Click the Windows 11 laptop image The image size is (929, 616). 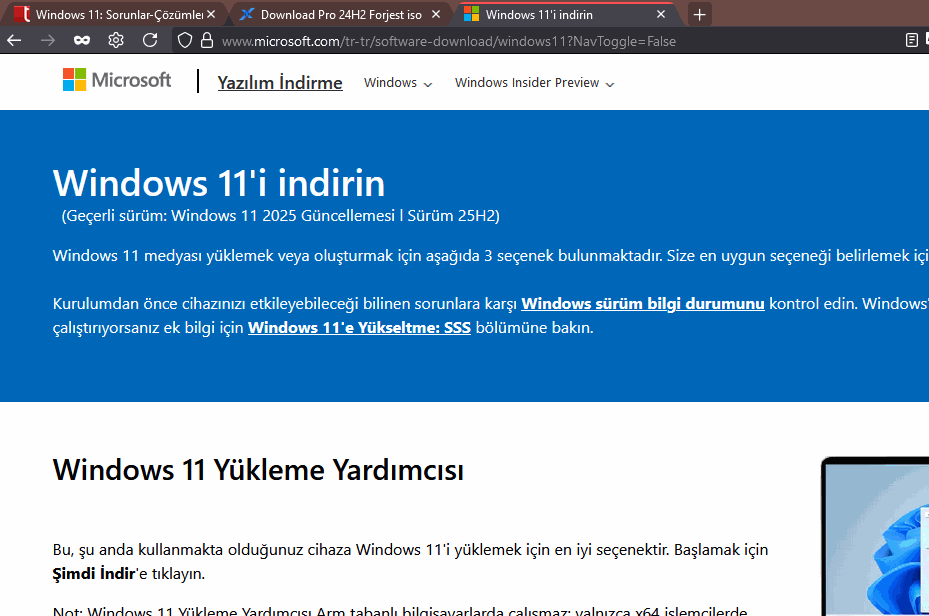(875, 536)
